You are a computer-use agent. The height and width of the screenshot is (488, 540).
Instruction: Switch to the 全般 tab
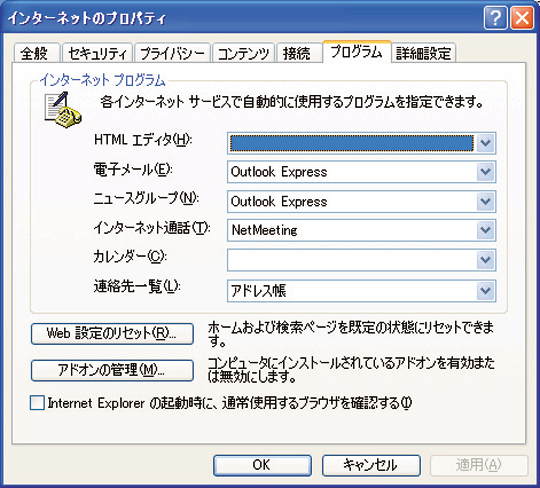pyautogui.click(x=37, y=53)
